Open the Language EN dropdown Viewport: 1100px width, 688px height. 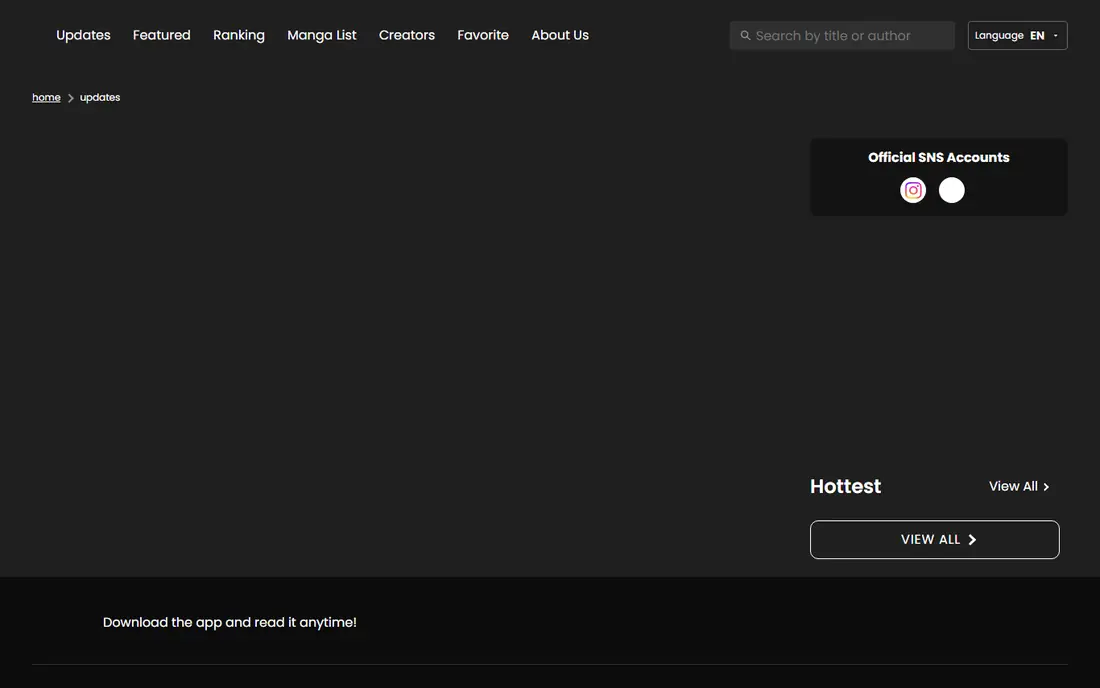[1017, 35]
